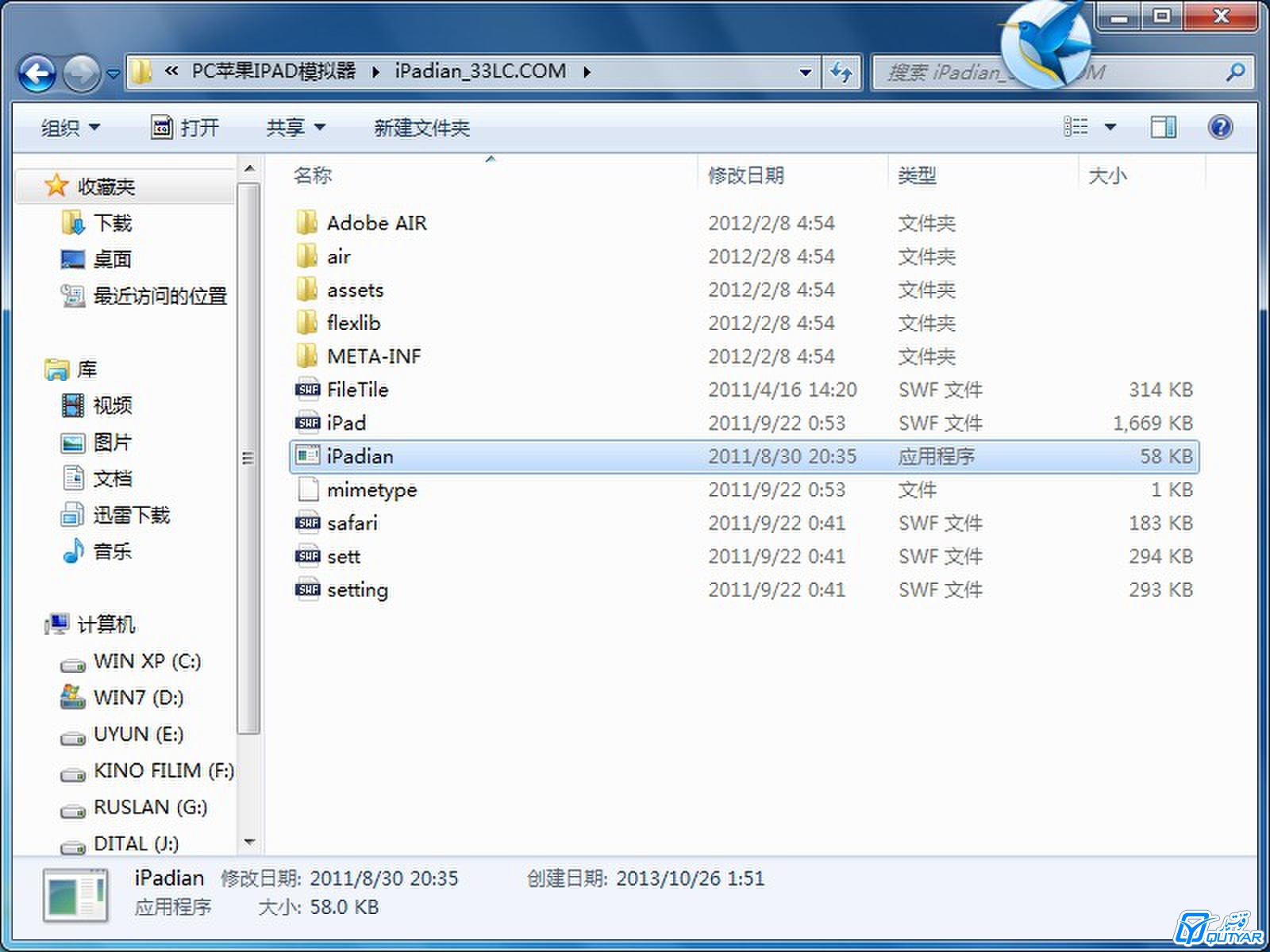Viewport: 1270px width, 952px height.
Task: Toggle the preview pane icon
Action: [1163, 126]
